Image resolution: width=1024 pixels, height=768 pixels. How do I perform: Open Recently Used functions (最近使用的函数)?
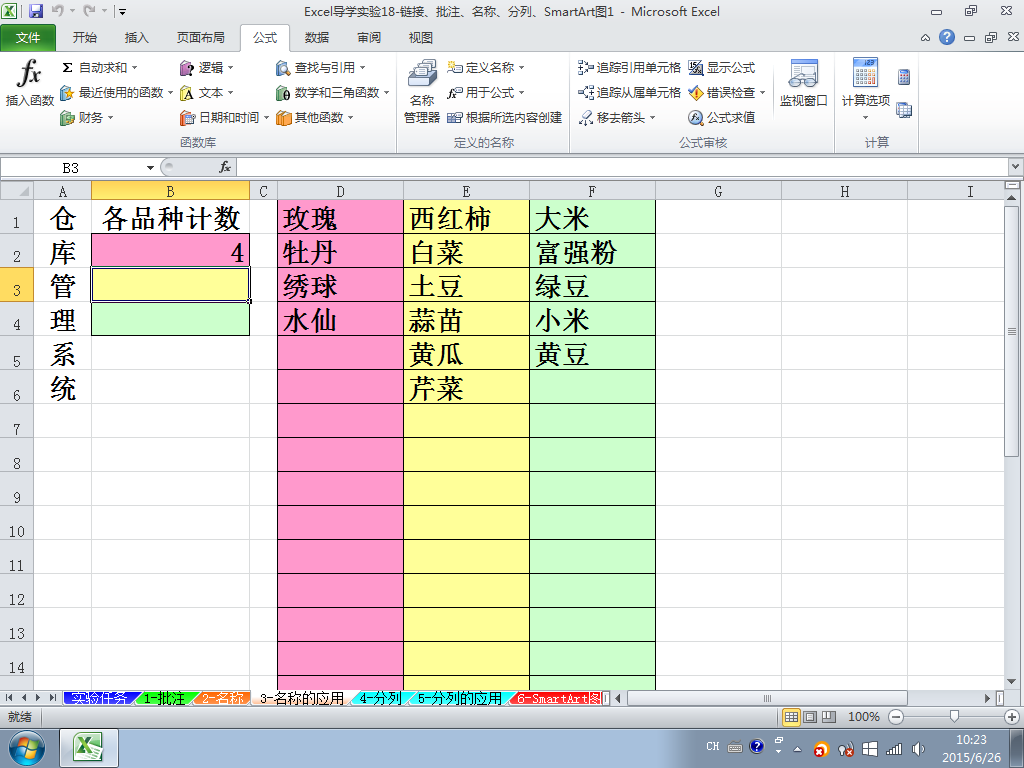click(x=116, y=93)
